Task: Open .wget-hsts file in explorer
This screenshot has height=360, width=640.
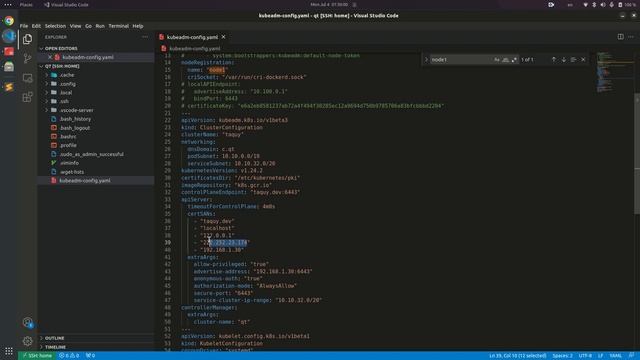Action: point(72,172)
